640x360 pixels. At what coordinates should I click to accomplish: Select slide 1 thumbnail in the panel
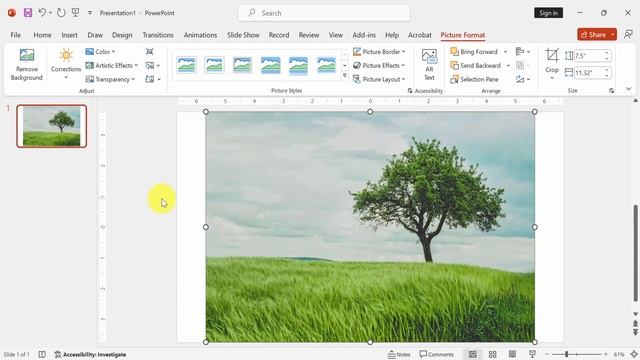[52, 126]
